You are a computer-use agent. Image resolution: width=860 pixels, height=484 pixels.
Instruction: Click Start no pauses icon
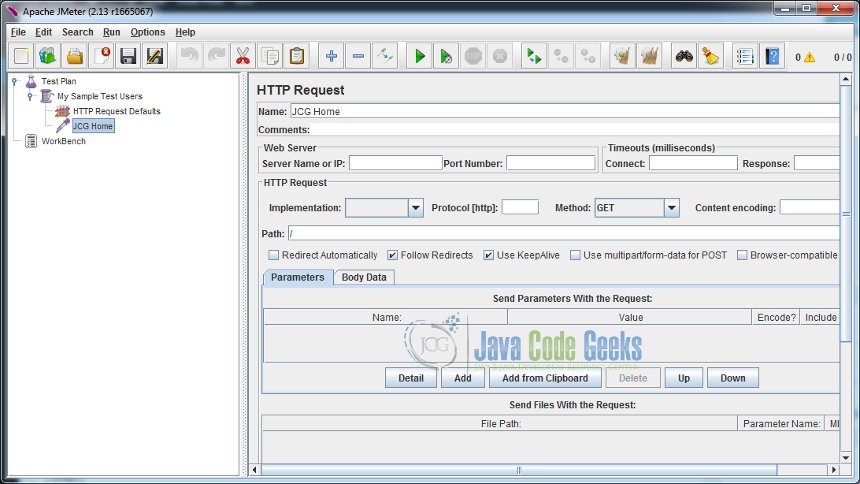[x=446, y=56]
